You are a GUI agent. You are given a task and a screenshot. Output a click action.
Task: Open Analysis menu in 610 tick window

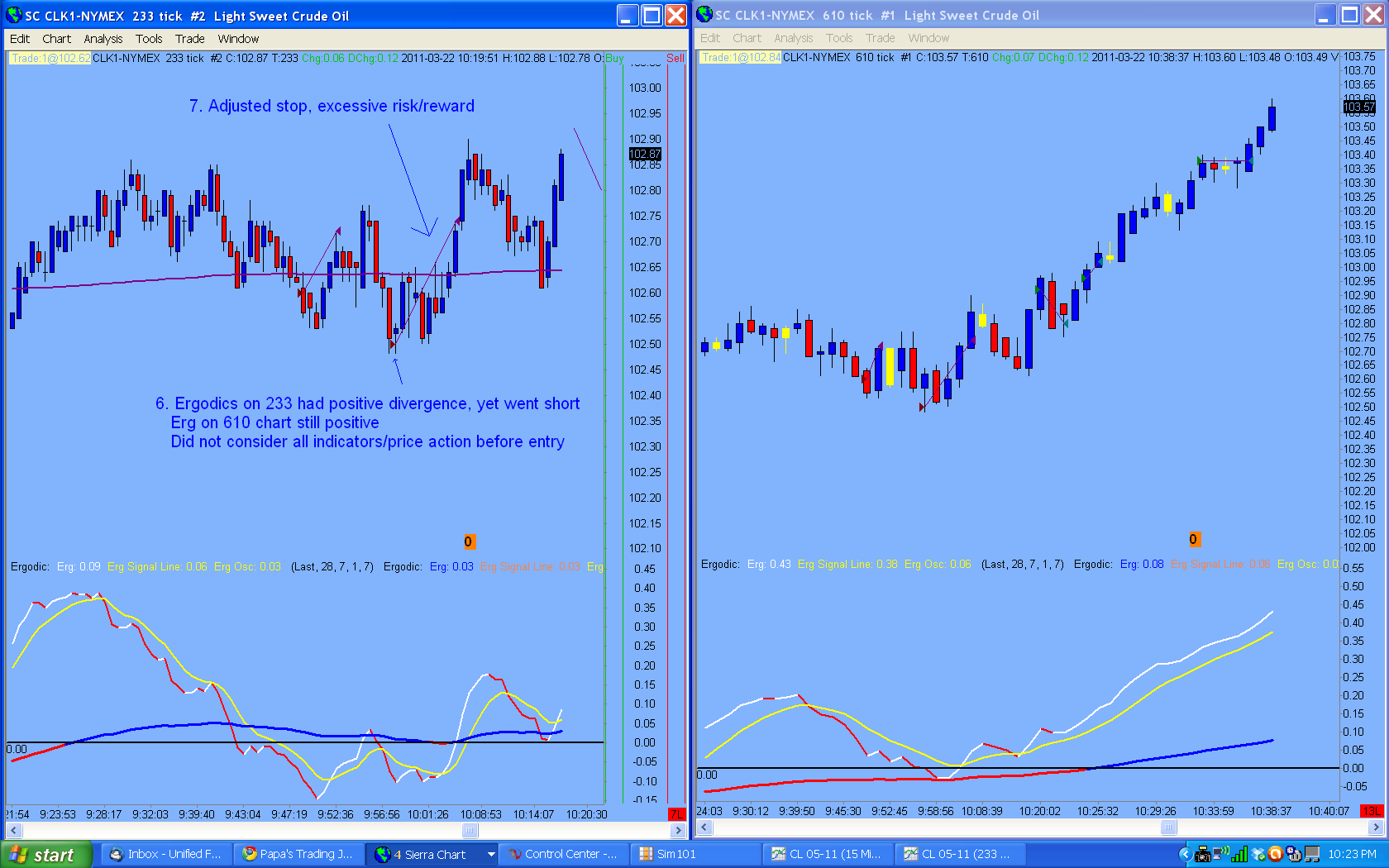pos(793,38)
